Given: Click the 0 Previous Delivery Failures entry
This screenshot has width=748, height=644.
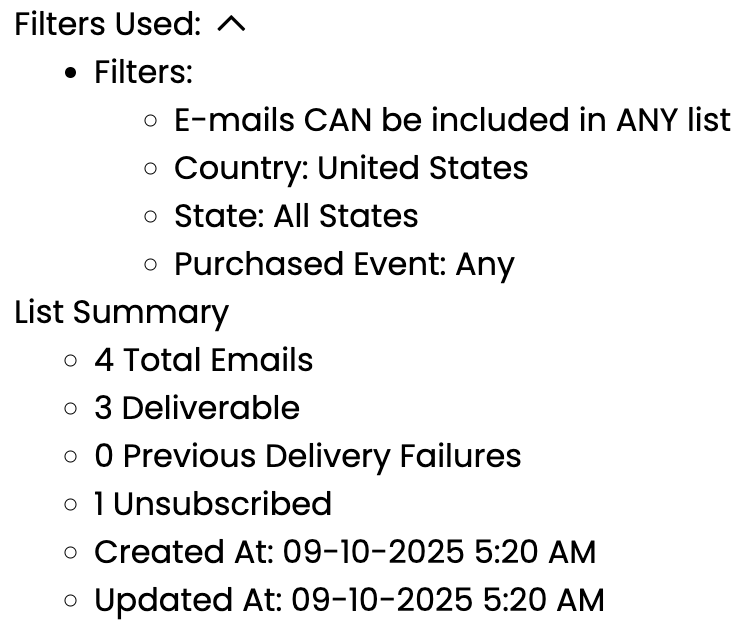Looking at the screenshot, I should point(308,456).
